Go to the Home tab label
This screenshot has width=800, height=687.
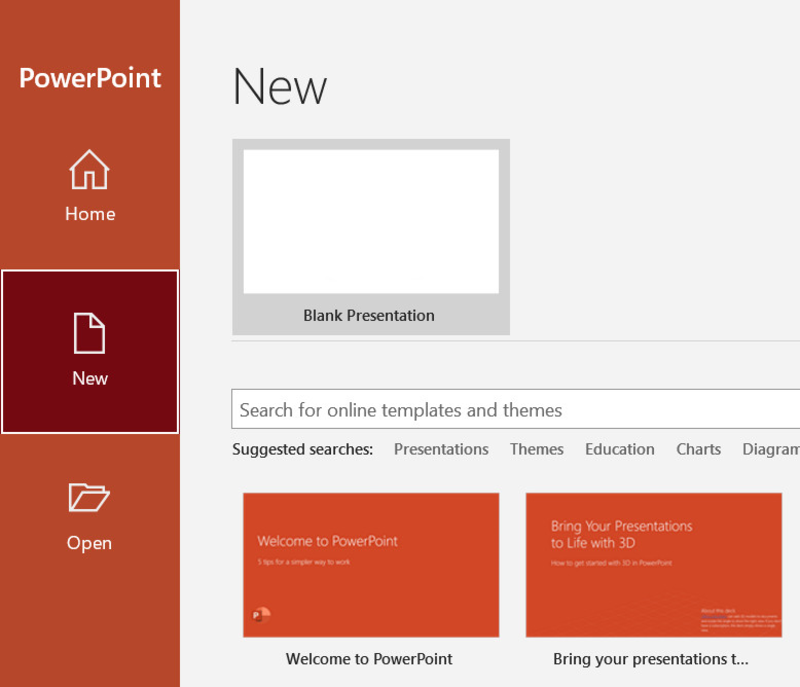(90, 214)
